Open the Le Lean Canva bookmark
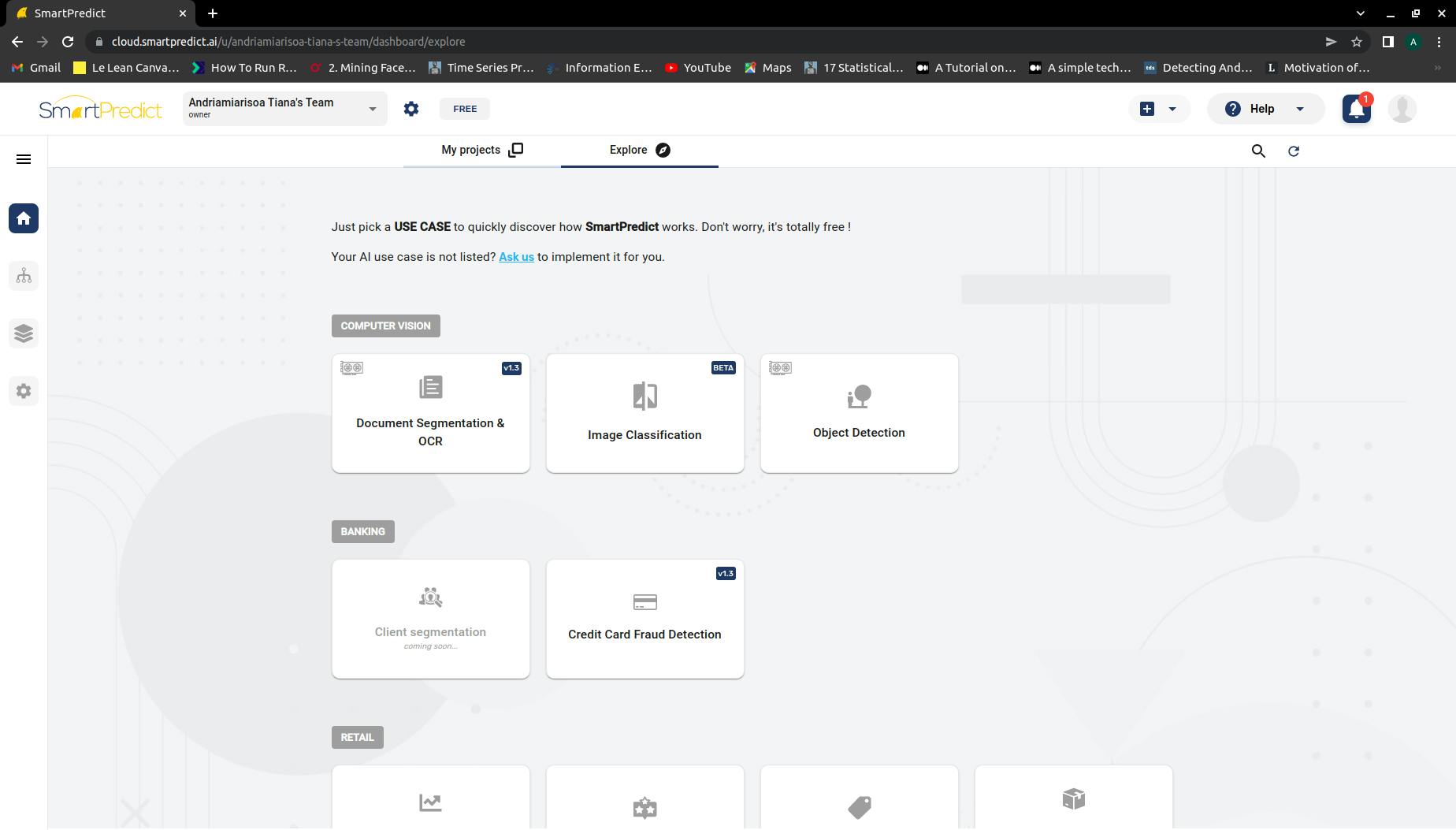Viewport: 1456px width, 830px height. coord(126,68)
